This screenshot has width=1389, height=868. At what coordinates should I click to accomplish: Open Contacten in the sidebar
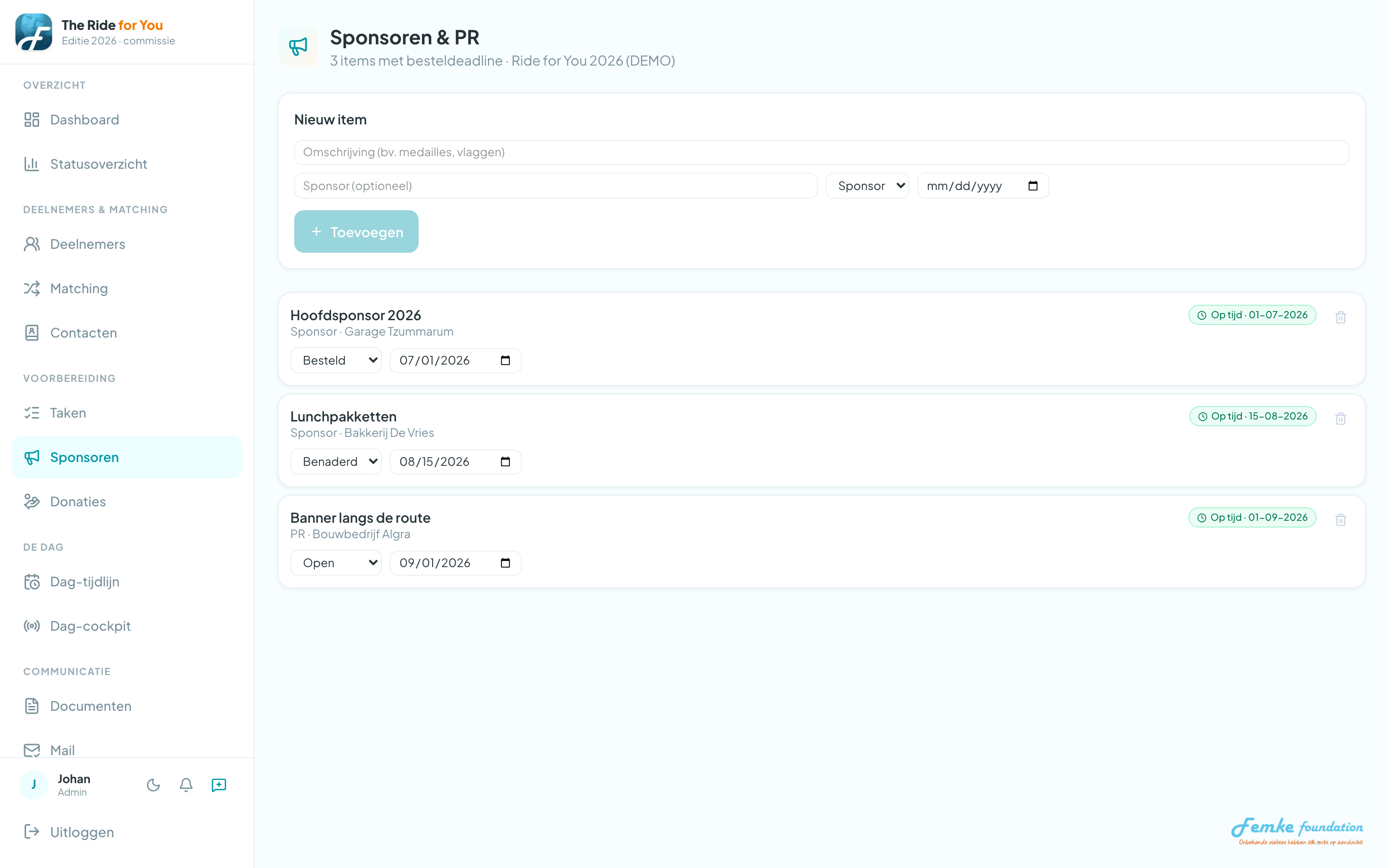tap(126, 332)
